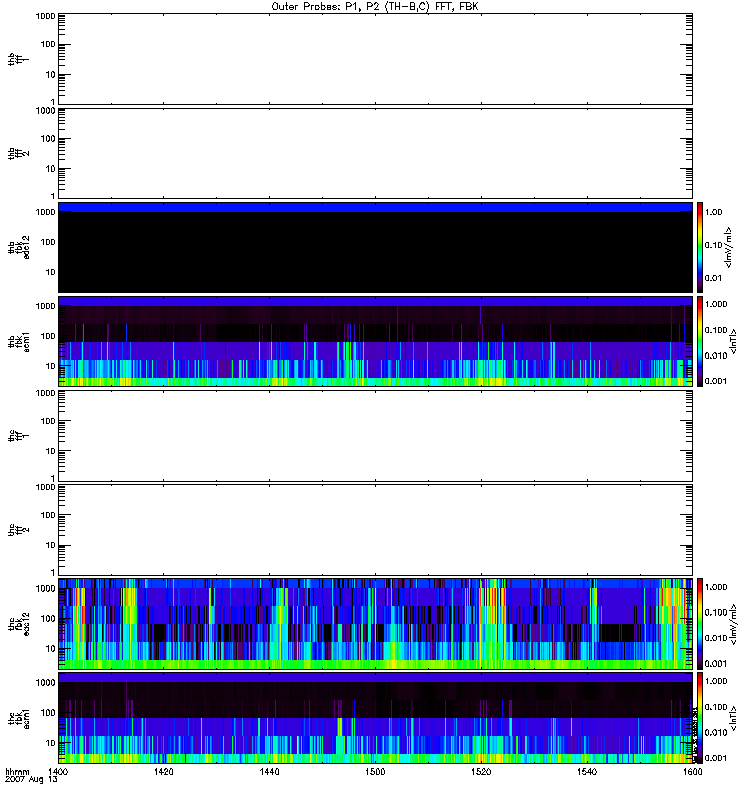Click the 1400 time tick label

[59, 773]
